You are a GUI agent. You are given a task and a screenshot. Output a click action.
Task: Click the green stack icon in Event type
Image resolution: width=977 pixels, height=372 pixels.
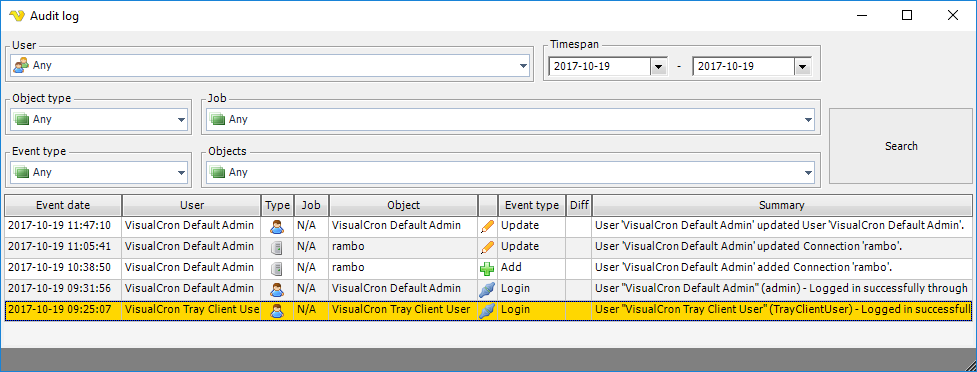point(22,172)
